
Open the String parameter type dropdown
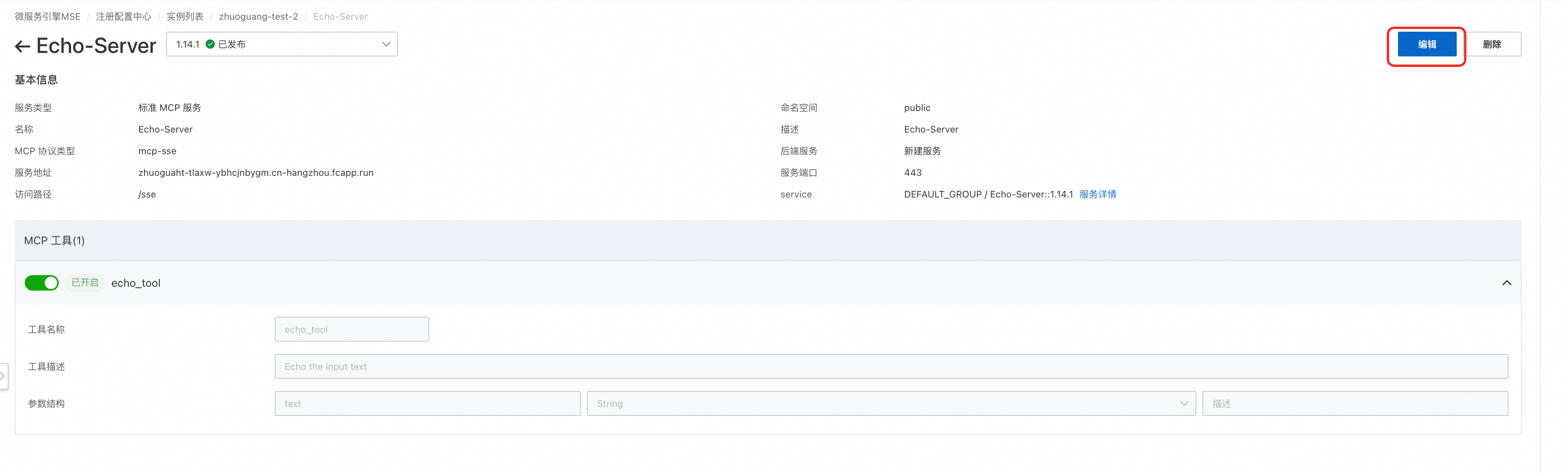point(891,403)
